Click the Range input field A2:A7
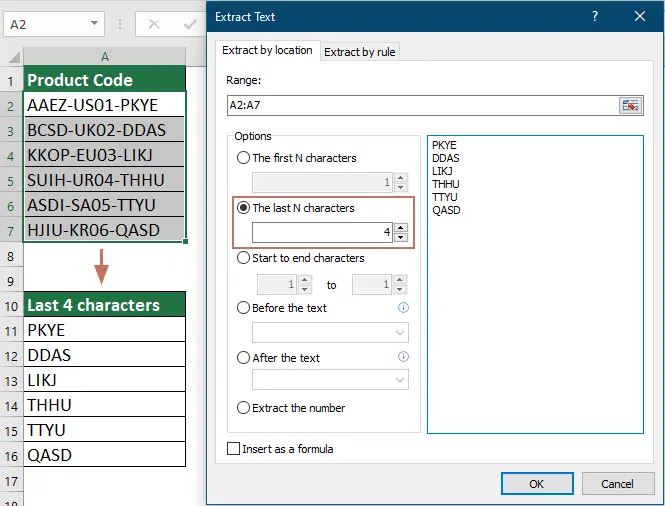 pos(423,105)
